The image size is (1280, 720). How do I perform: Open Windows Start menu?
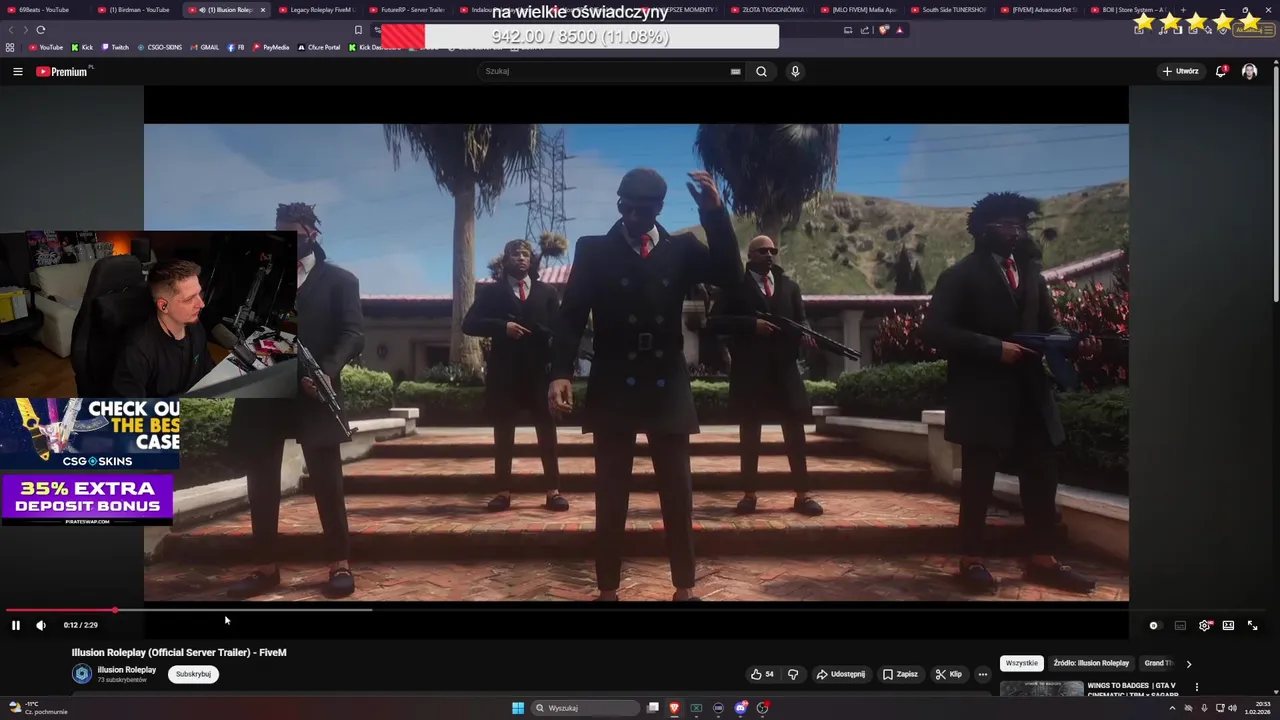click(518, 708)
